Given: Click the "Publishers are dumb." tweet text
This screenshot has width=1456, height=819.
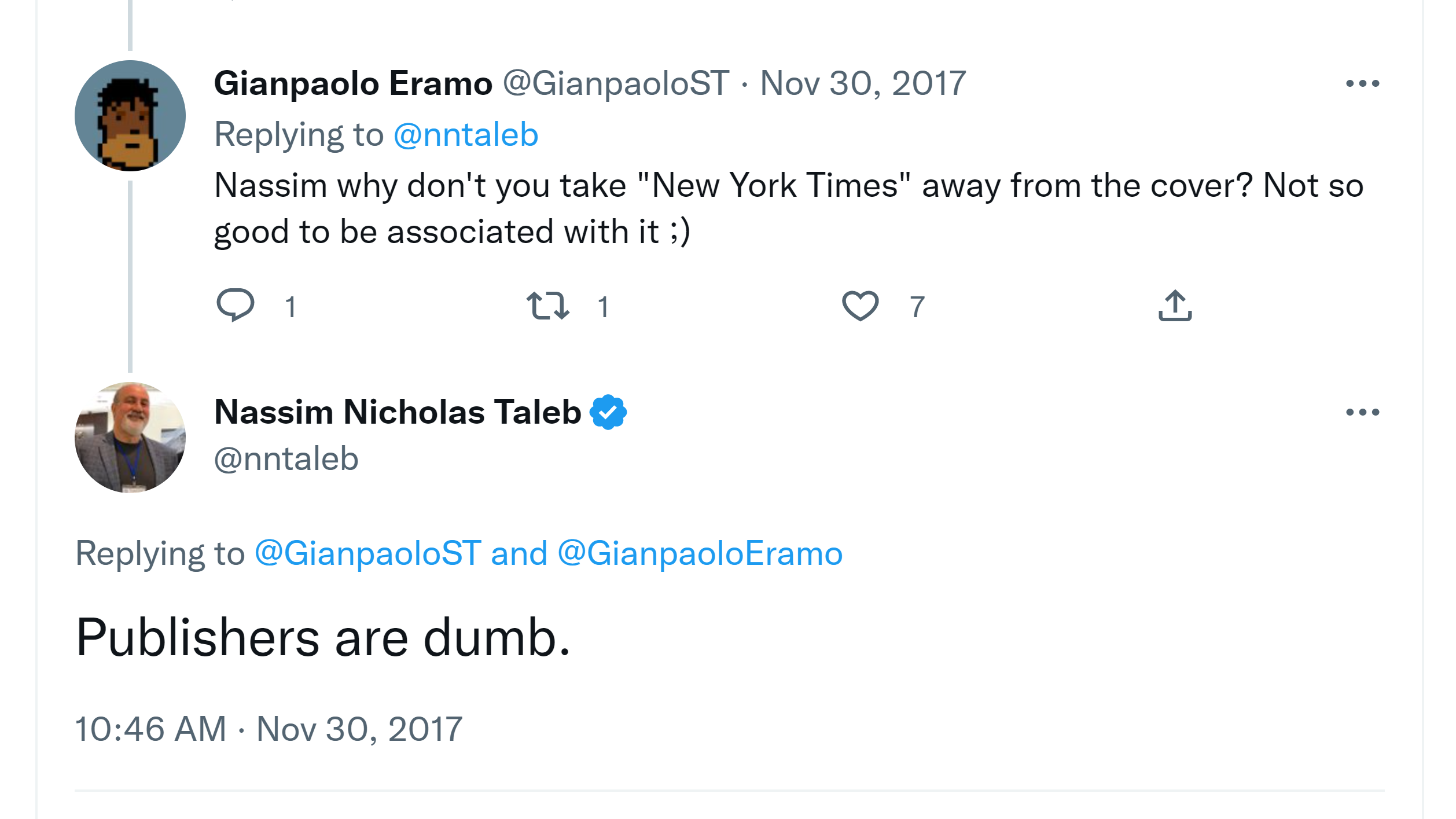Looking at the screenshot, I should coord(323,638).
